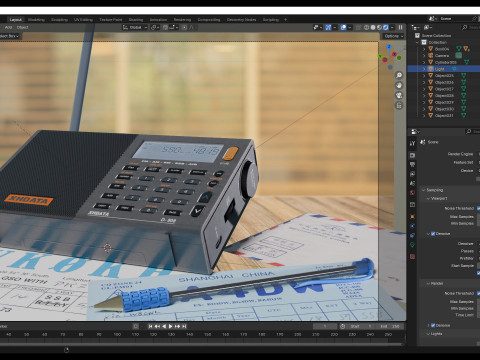The image size is (480, 360).
Task: Click the scene icon beside Scene name
Action: 432,19
